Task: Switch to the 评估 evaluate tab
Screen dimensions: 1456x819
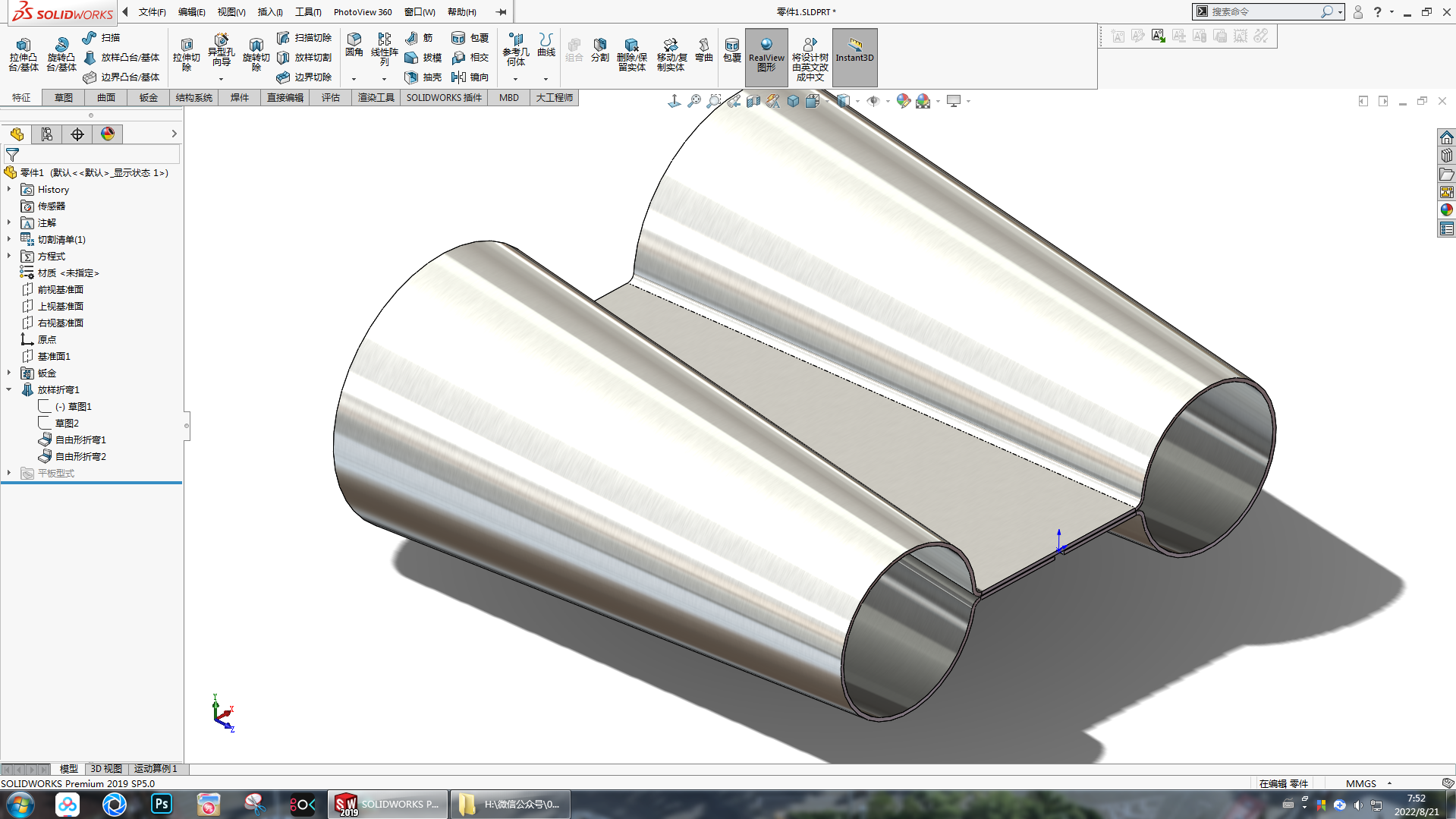Action: pos(331,98)
